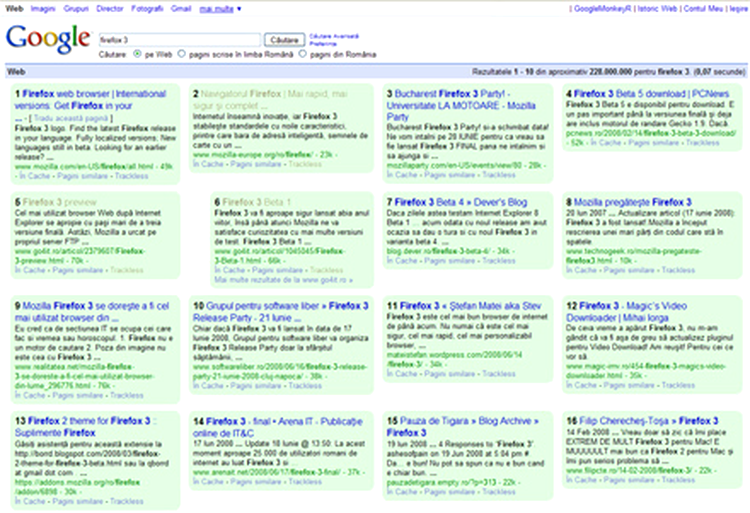The width and height of the screenshot is (750, 513).
Task: Open result 10 'Grupul pentru software liber'
Action: click(x=281, y=312)
